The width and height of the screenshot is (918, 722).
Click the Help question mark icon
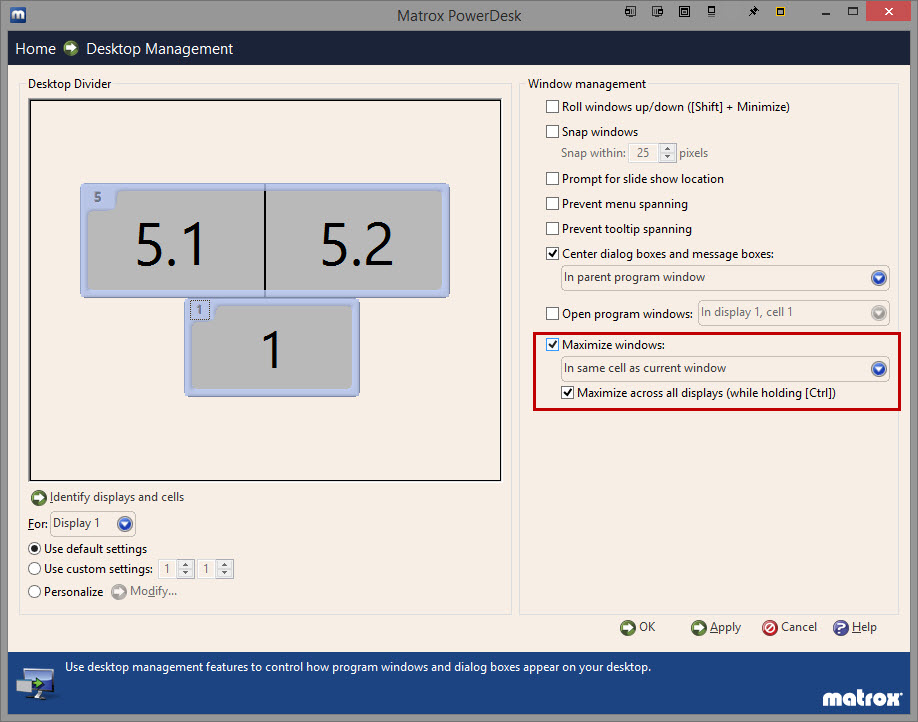[x=841, y=628]
